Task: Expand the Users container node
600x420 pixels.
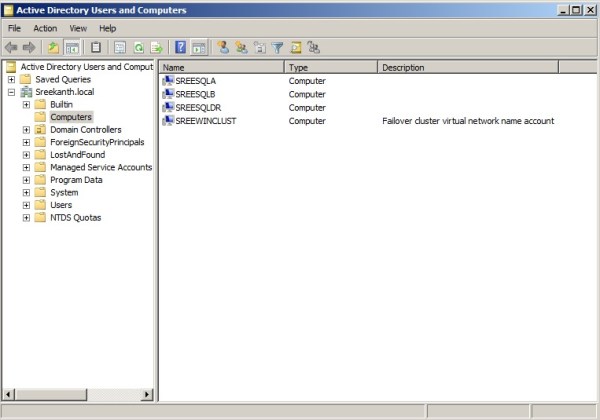Action: coord(26,205)
